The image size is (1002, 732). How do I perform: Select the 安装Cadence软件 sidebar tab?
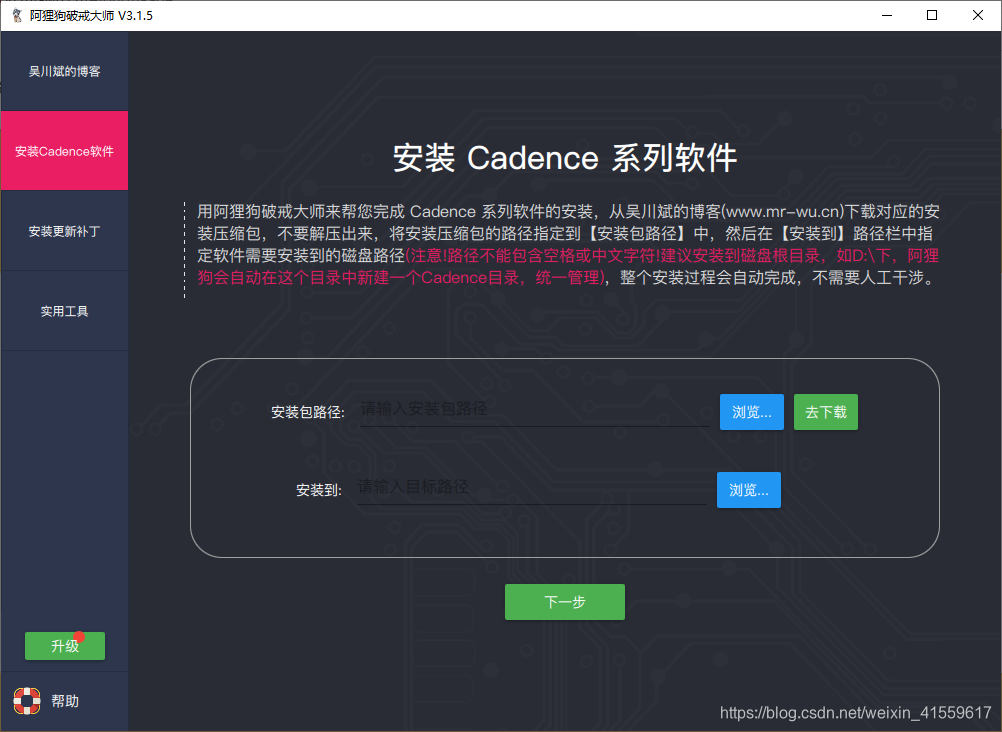(64, 150)
